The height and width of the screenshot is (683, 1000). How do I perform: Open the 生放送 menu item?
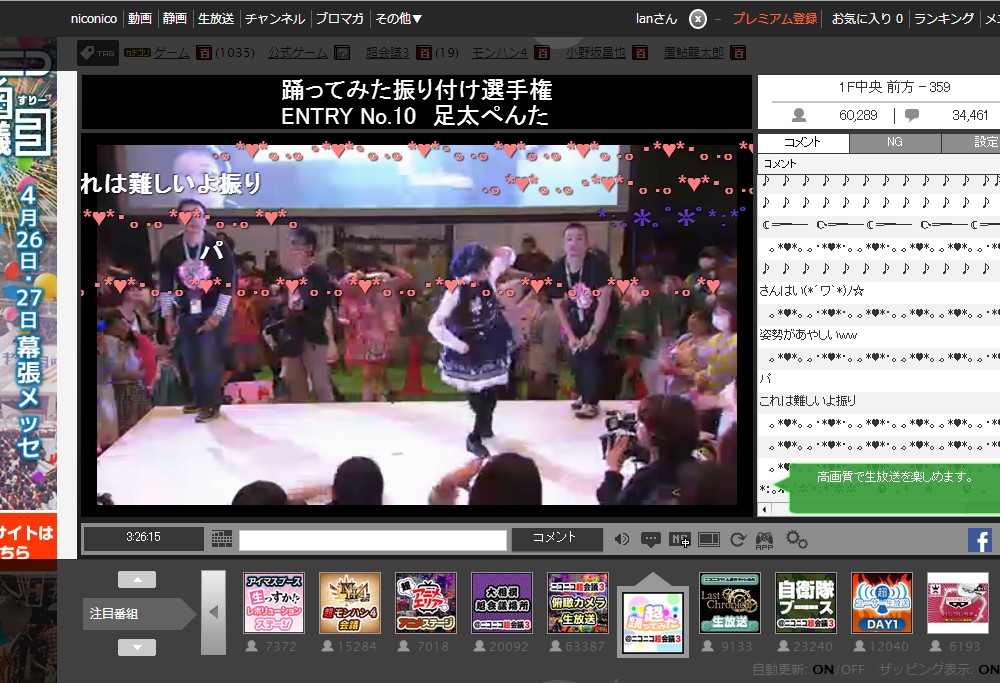pos(216,18)
